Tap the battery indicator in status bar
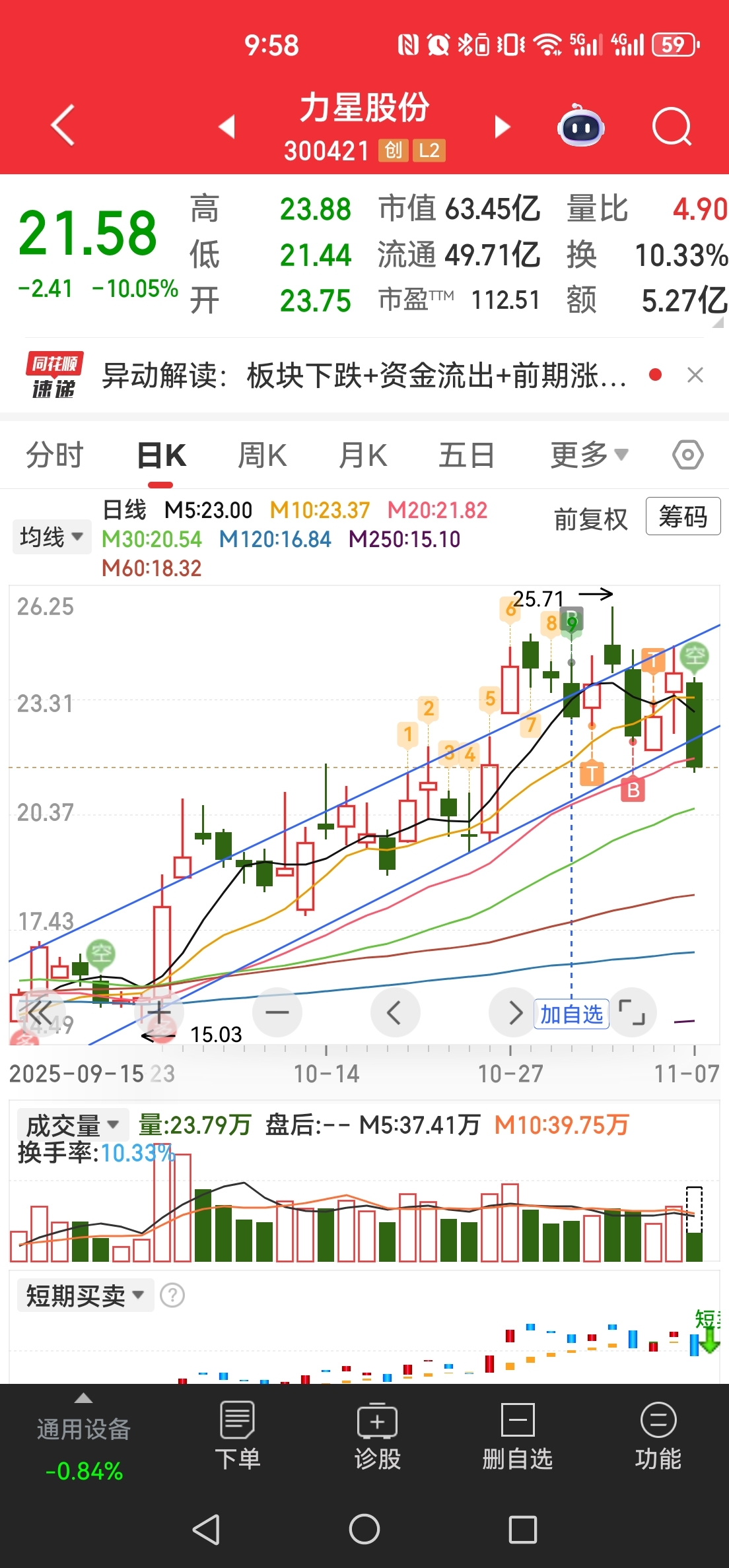This screenshot has width=729, height=1568. click(675, 45)
